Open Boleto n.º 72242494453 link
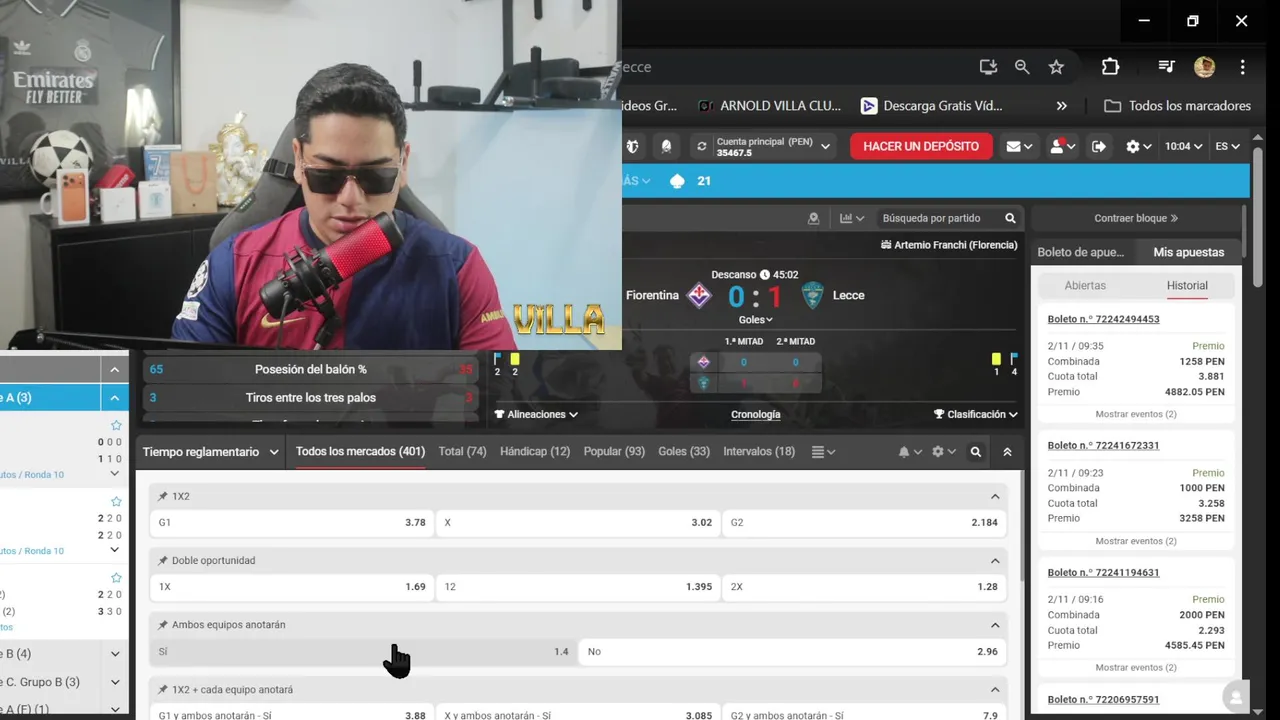Image resolution: width=1280 pixels, height=720 pixels. point(1103,319)
